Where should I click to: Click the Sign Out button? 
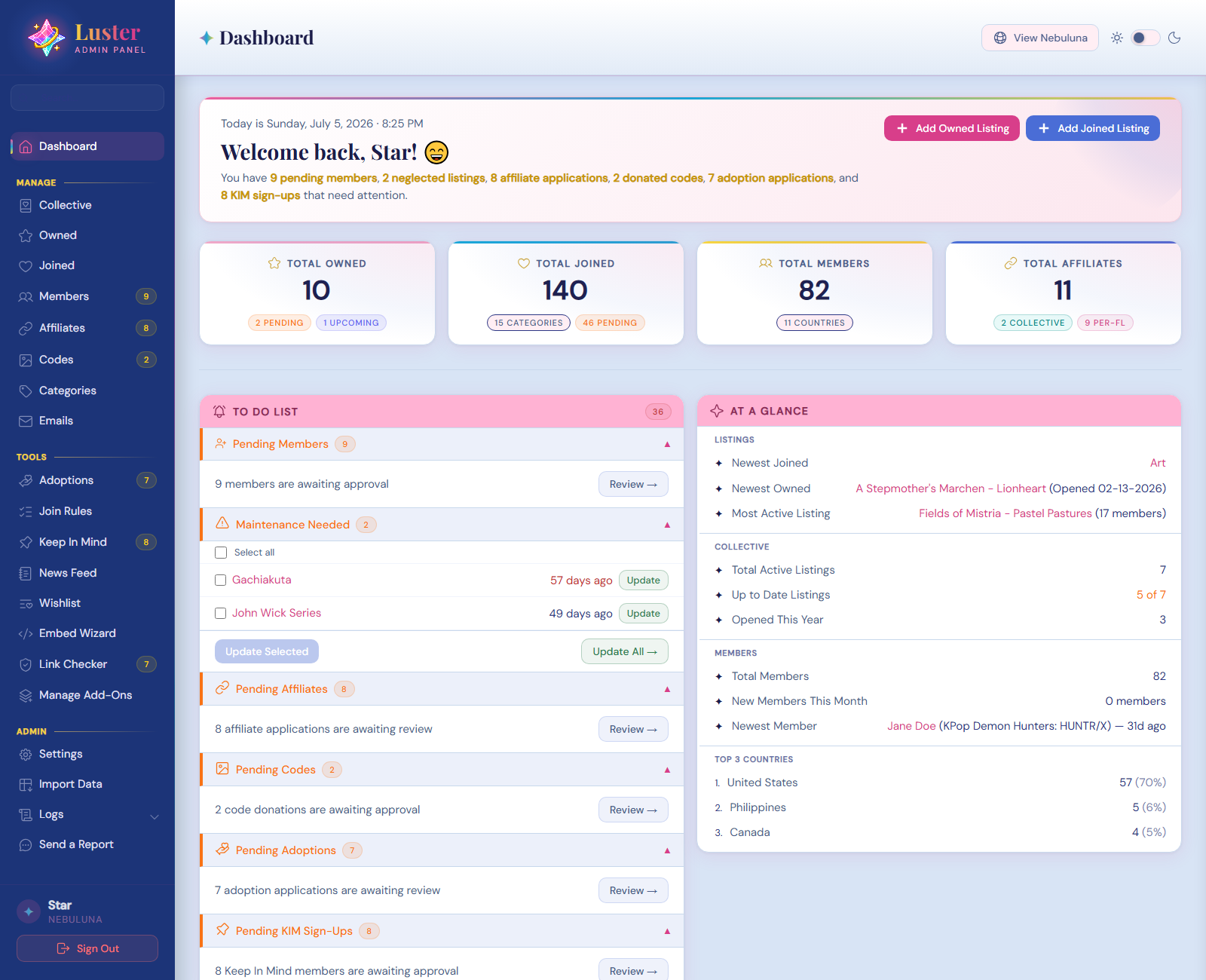point(87,948)
